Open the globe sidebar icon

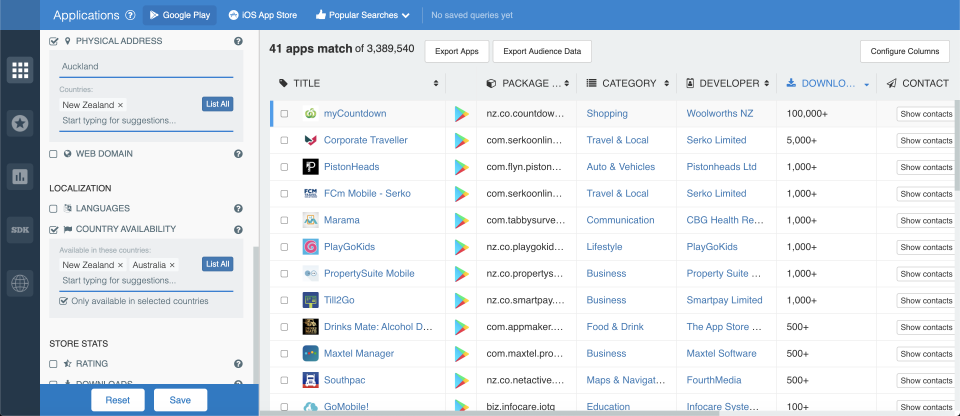(20, 283)
